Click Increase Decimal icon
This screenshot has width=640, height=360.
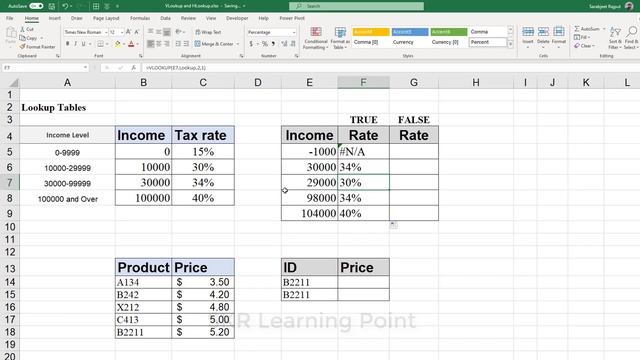[x=284, y=44]
